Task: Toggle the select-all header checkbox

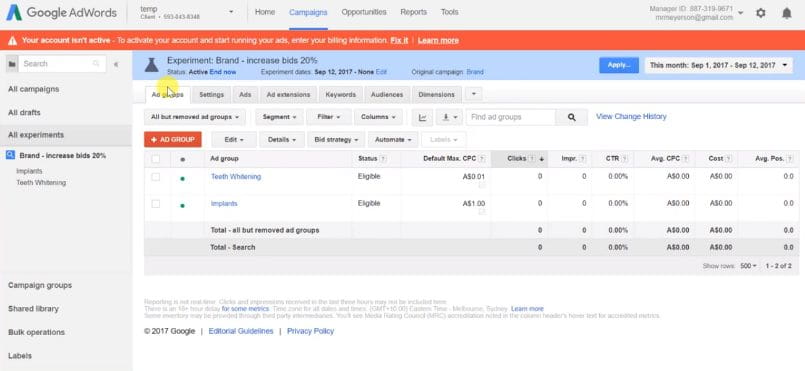Action: (156, 159)
